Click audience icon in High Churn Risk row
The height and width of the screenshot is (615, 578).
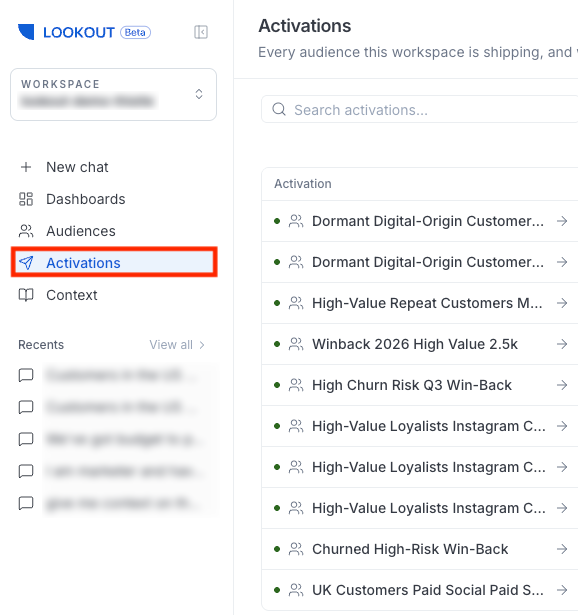[x=296, y=385]
